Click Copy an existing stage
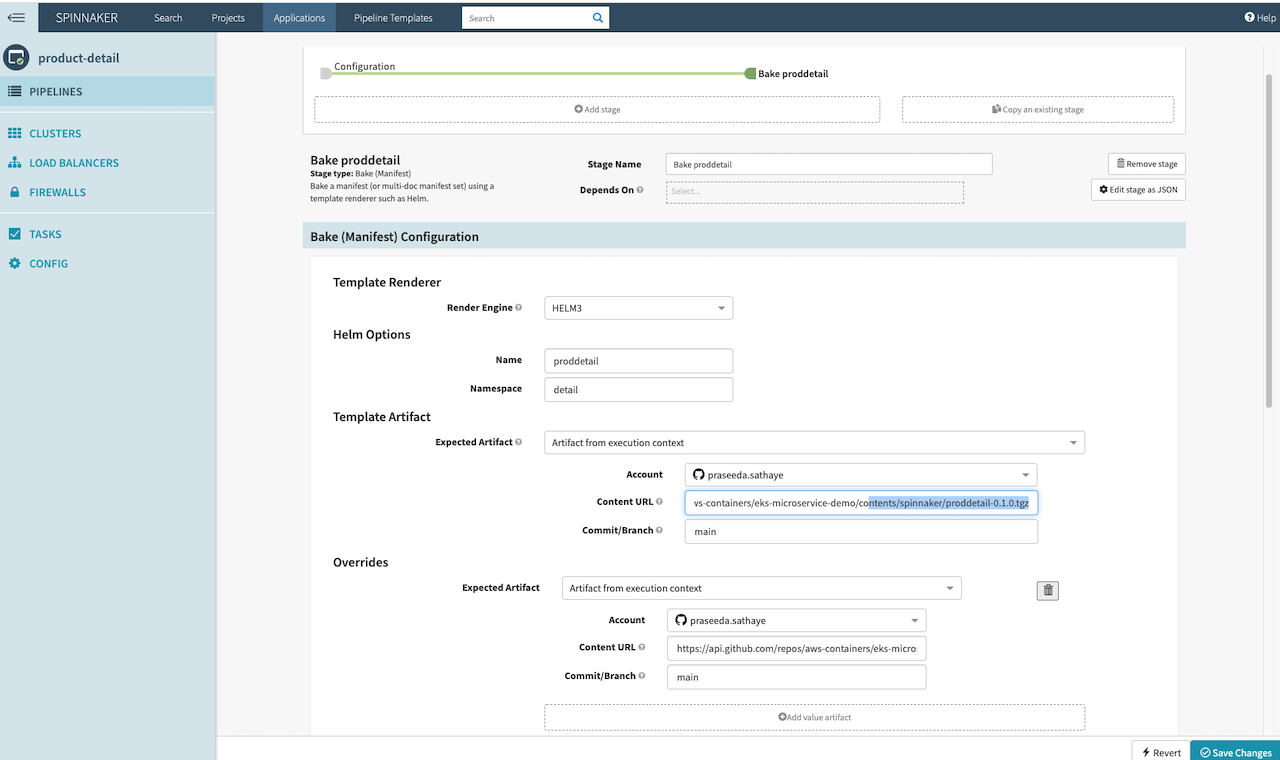The width and height of the screenshot is (1280, 760). tap(1038, 109)
